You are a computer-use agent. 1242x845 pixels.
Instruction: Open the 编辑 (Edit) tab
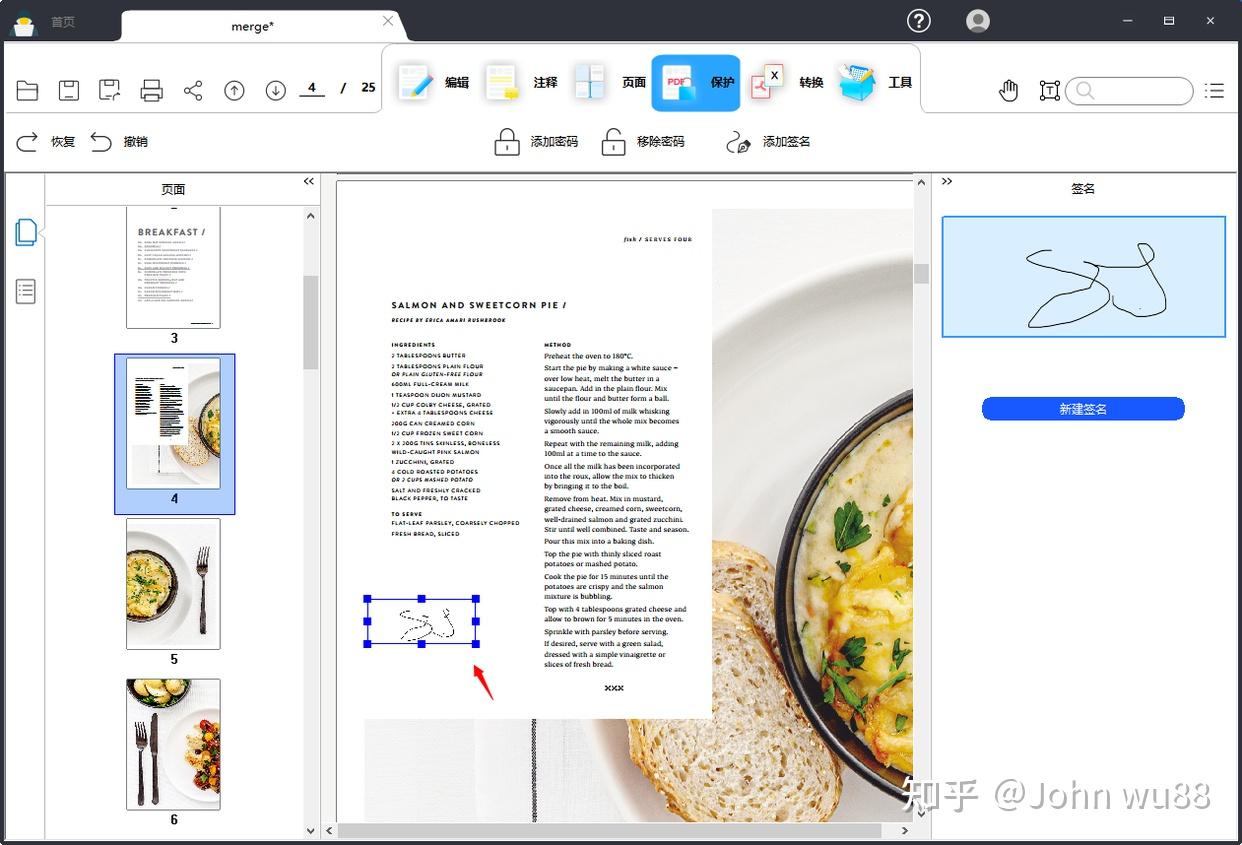[x=433, y=83]
